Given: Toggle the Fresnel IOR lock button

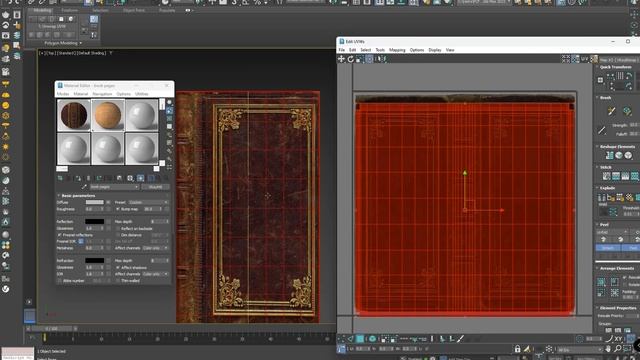Looking at the screenshot, I should coord(81,242).
